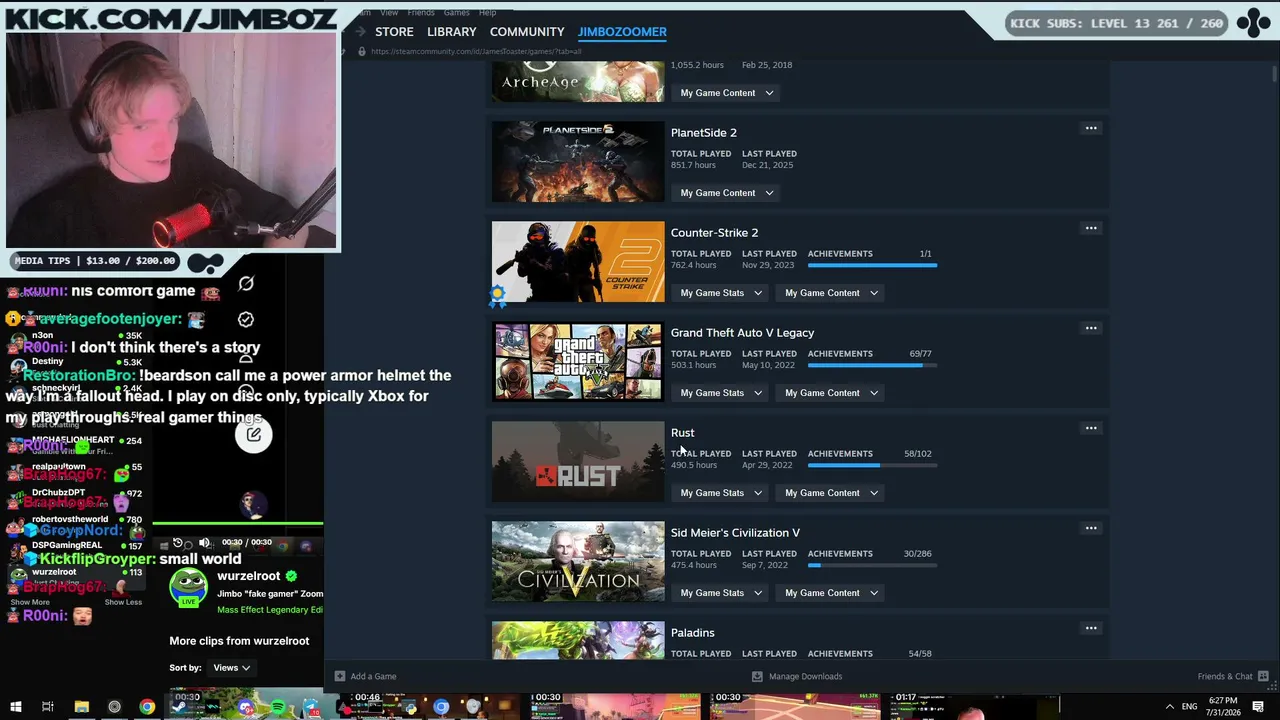Open the Steam Games menu
The image size is (1280, 720).
click(456, 12)
